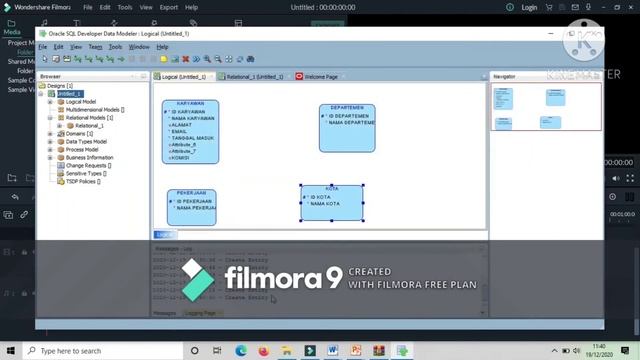This screenshot has width=640, height=360.
Task: Click the Windows Start button
Action: click(11, 351)
